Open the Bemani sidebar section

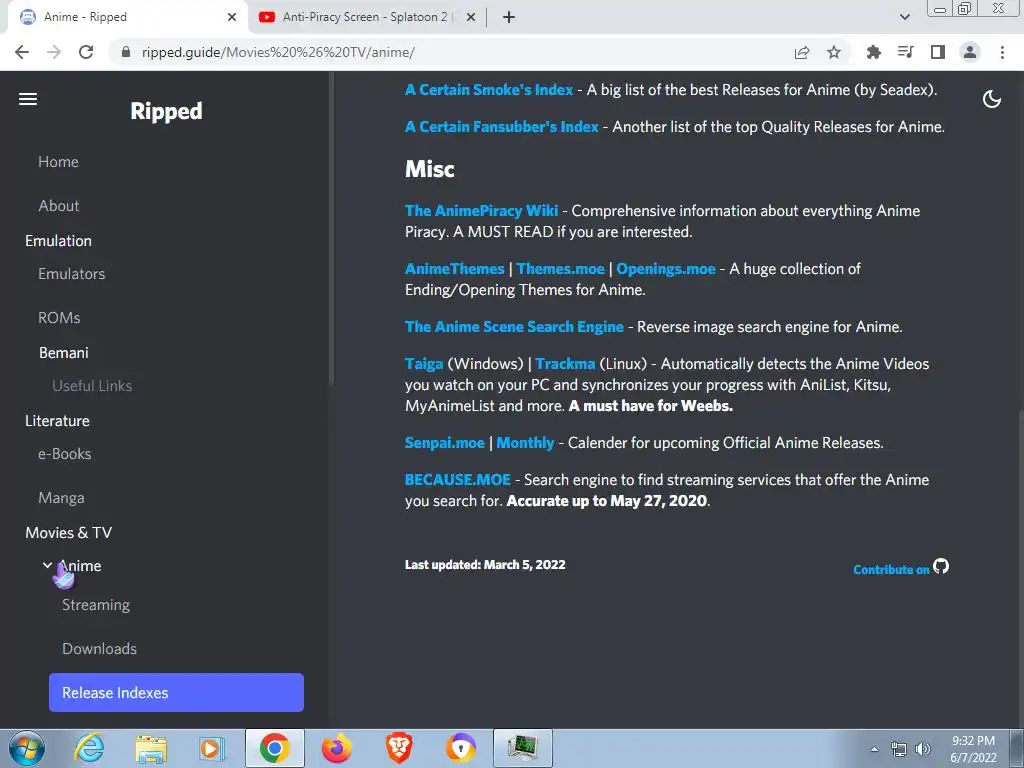[63, 353]
